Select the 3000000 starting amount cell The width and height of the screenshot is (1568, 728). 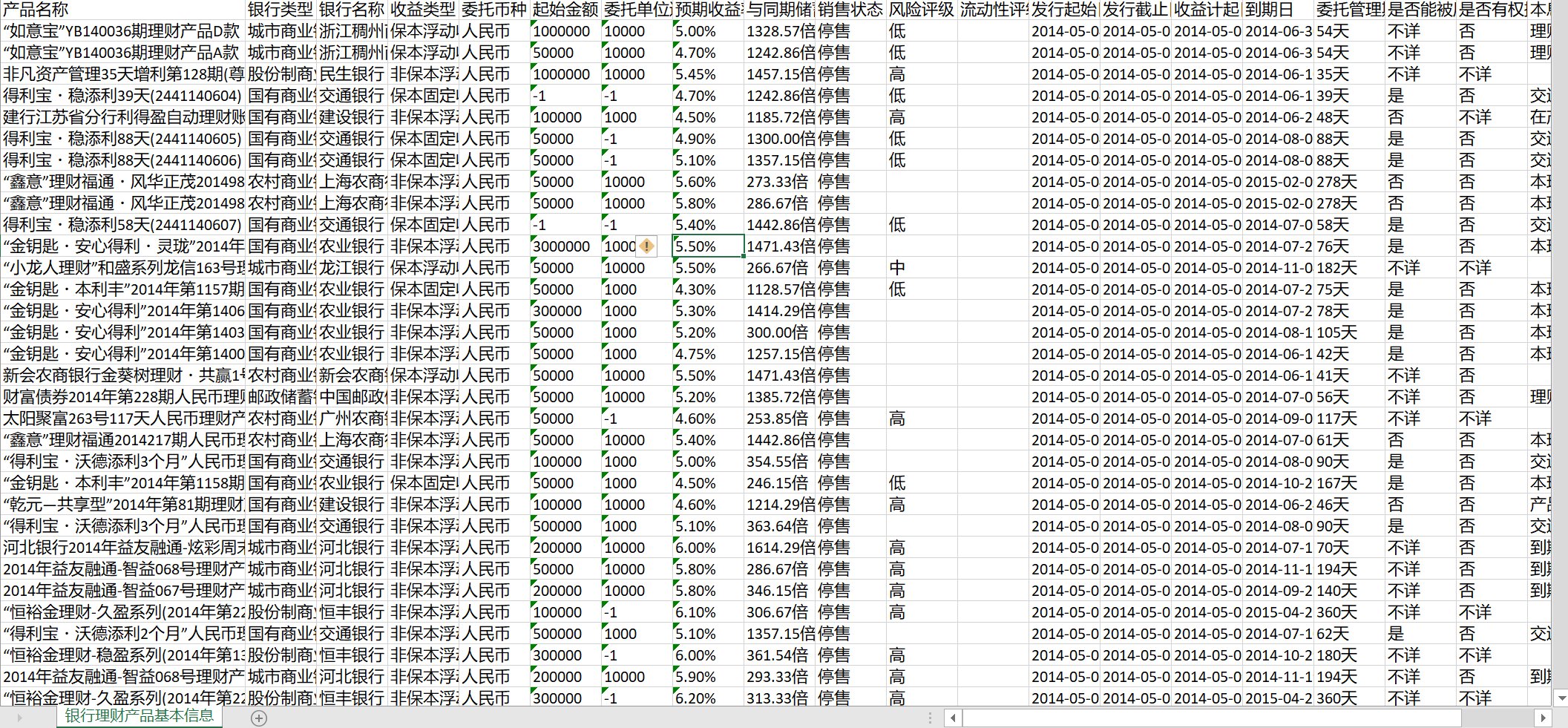[x=566, y=246]
